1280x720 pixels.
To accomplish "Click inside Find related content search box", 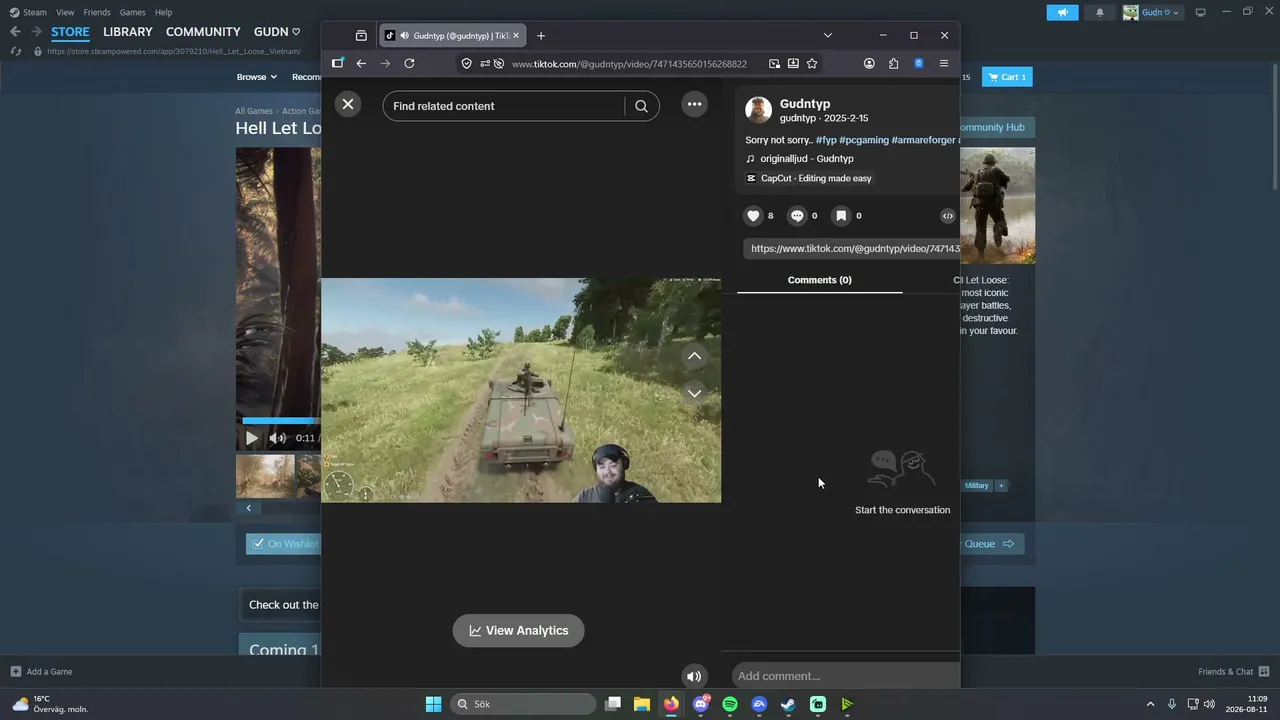I will pyautogui.click(x=505, y=106).
